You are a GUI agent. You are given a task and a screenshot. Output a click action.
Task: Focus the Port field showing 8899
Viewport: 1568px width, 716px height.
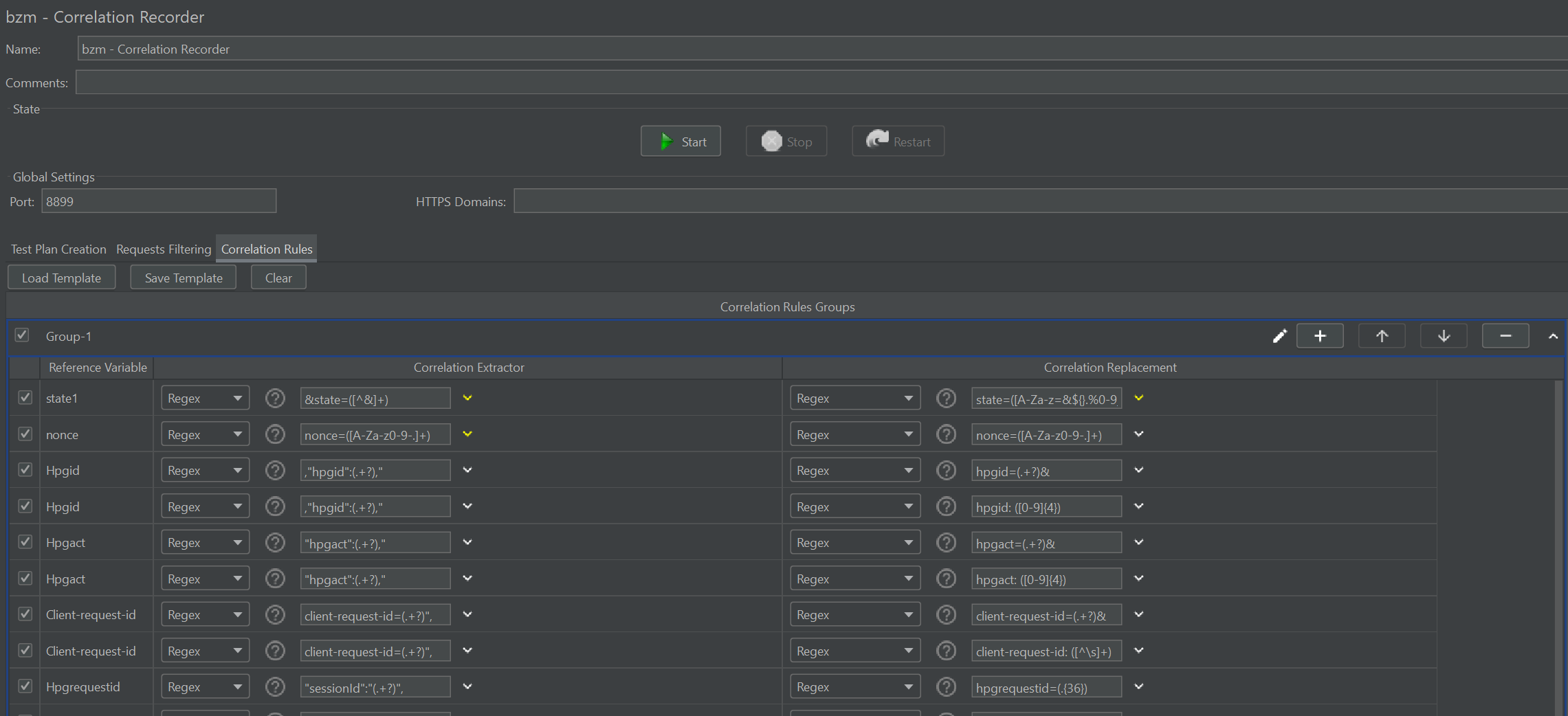click(159, 201)
